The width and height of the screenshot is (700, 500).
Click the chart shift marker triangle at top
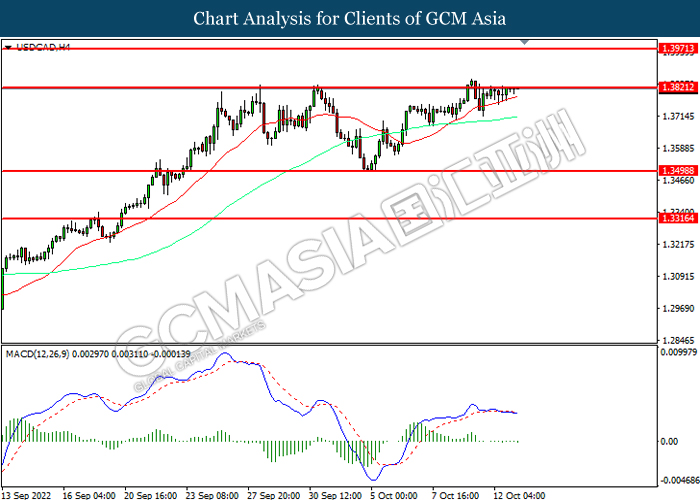click(525, 42)
